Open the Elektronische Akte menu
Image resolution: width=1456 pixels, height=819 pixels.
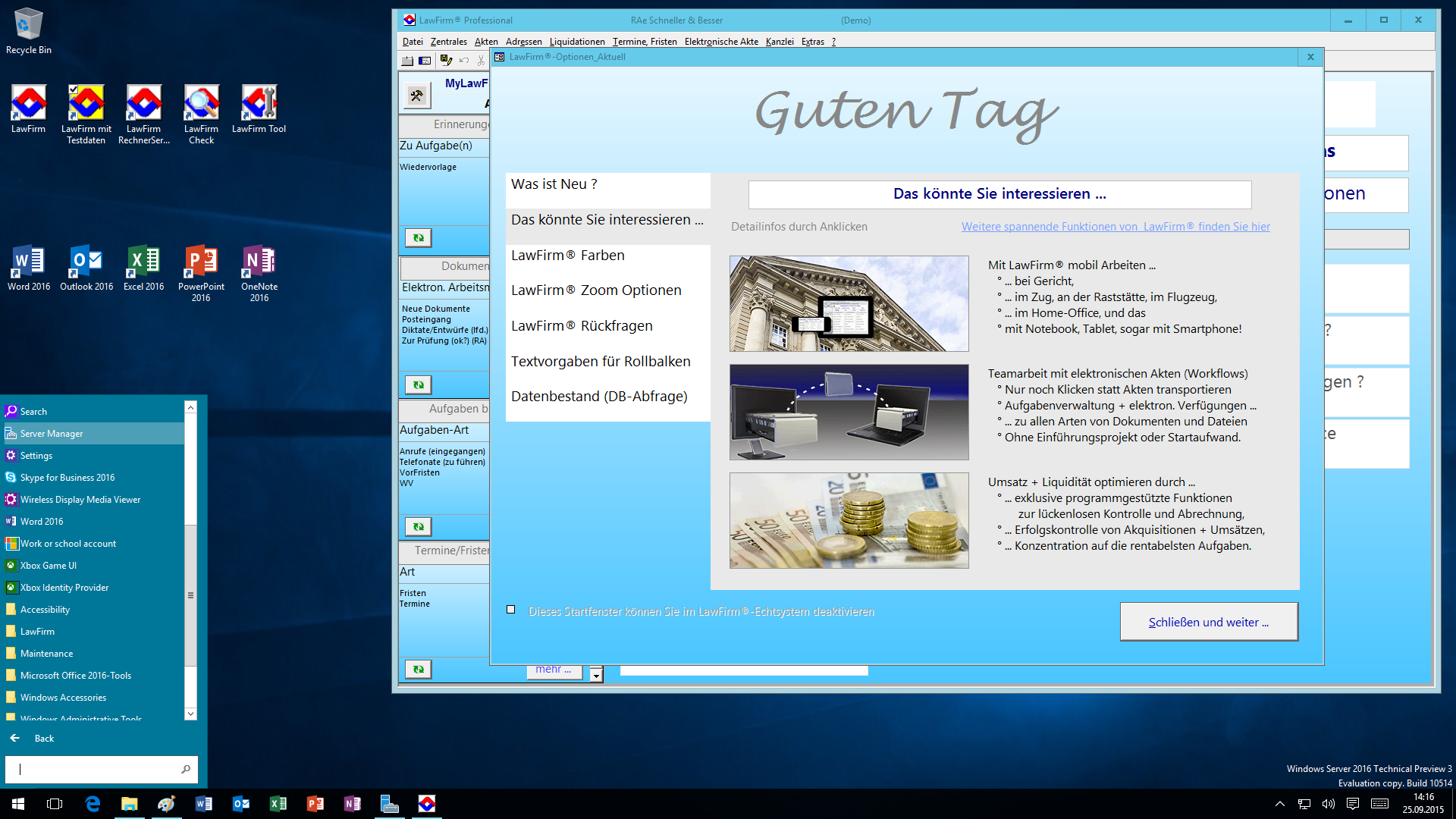coord(720,42)
